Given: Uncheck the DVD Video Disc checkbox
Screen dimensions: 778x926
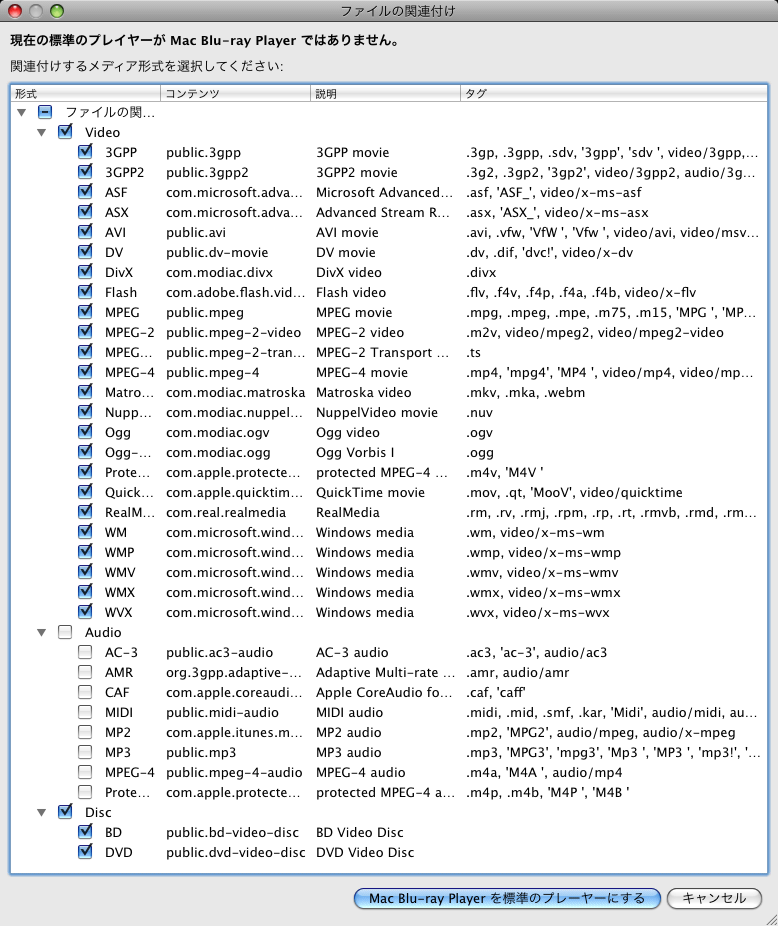Looking at the screenshot, I should pos(85,852).
